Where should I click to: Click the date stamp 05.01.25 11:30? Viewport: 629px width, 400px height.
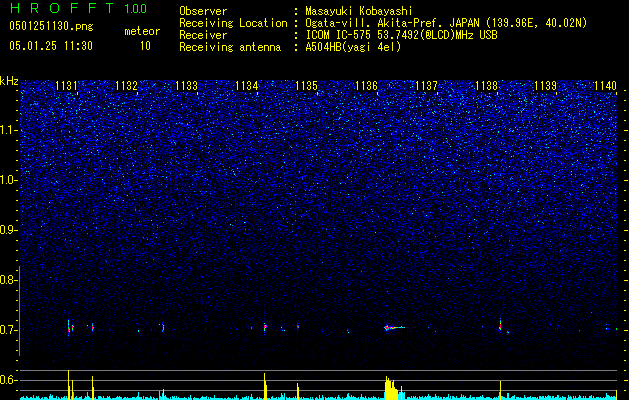51,46
